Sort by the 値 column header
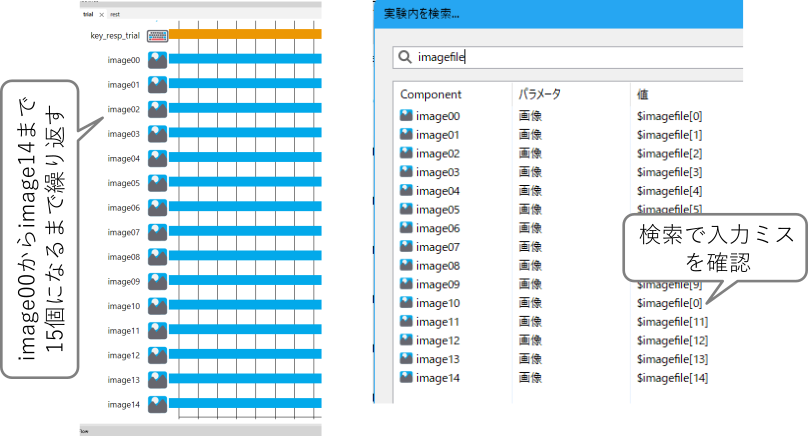The height and width of the screenshot is (436, 808). pyautogui.click(x=643, y=94)
